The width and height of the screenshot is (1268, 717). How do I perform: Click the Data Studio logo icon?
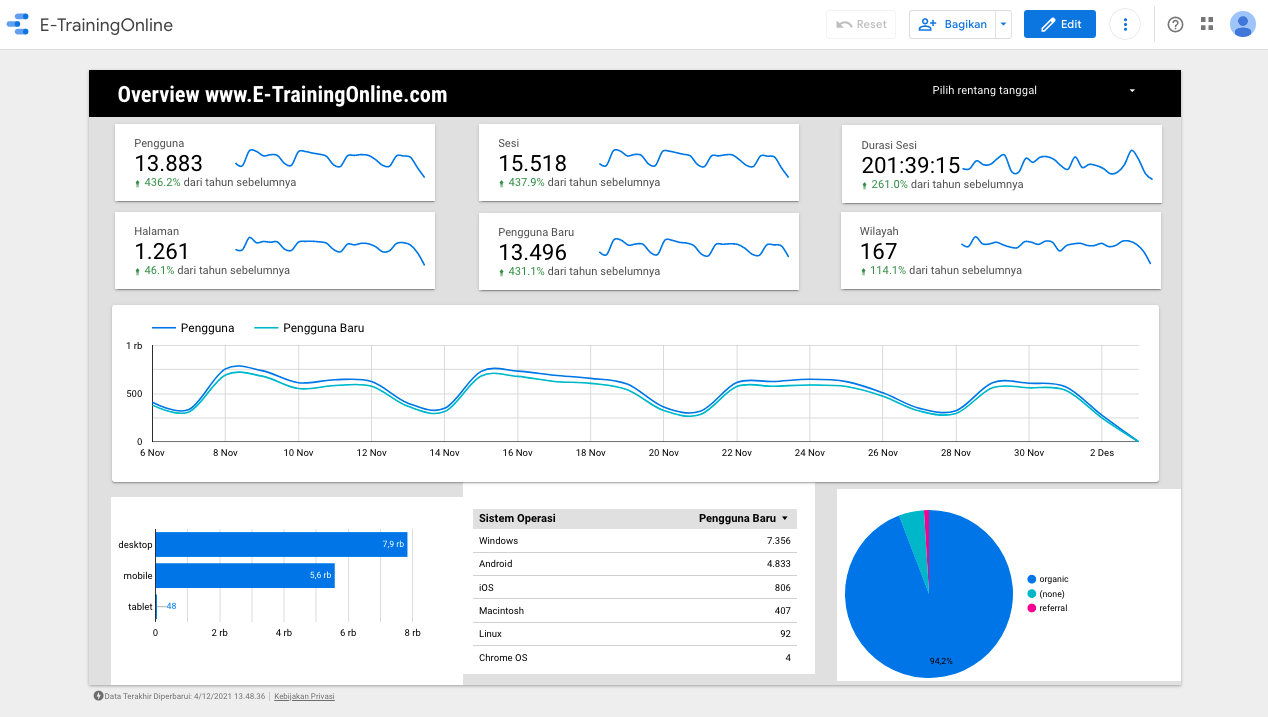click(x=18, y=24)
